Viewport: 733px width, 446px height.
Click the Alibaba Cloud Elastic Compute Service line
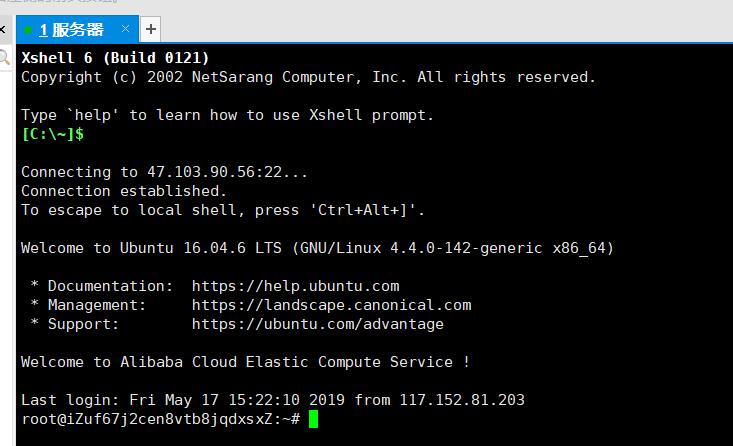(245, 362)
